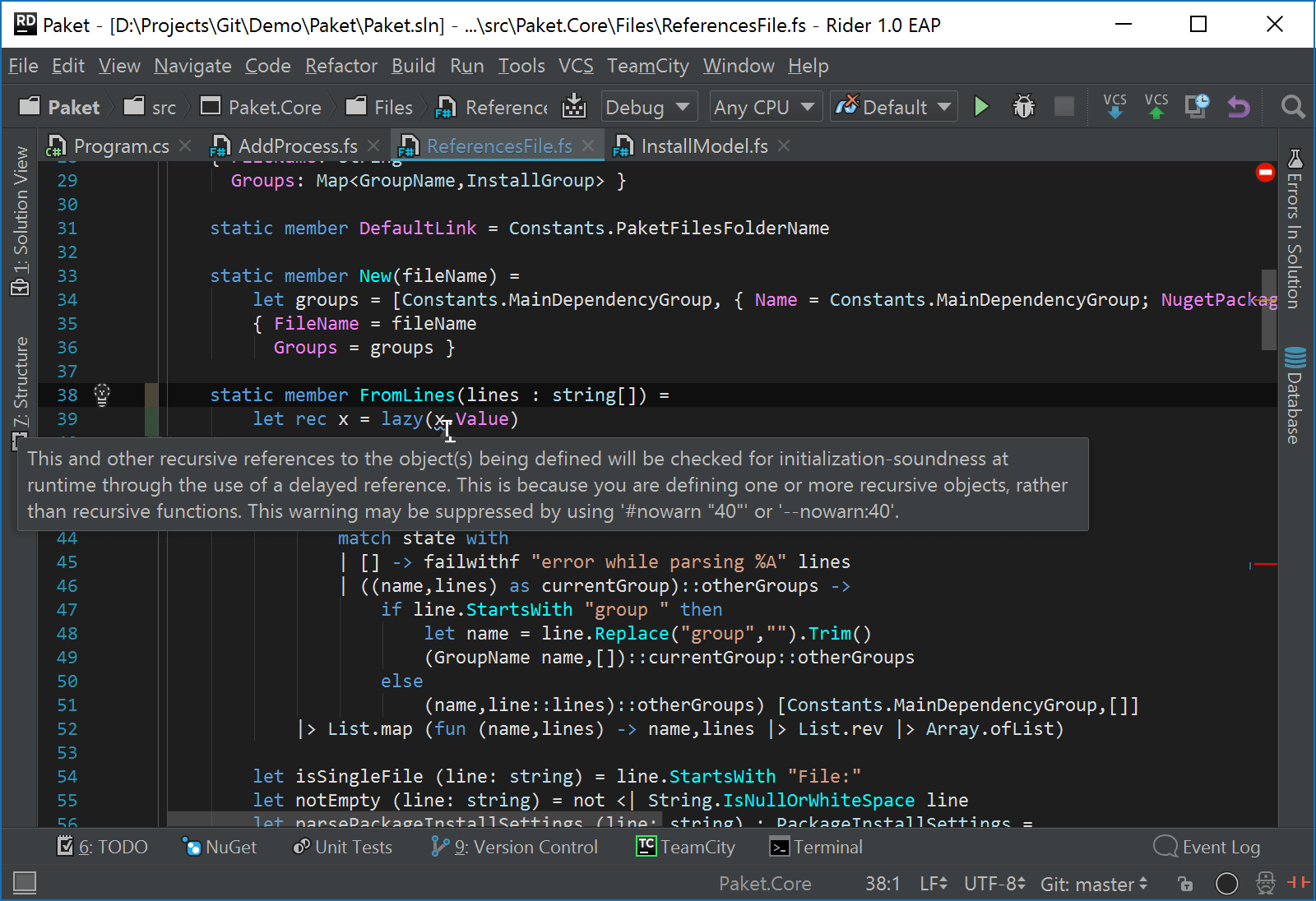Open search everywhere magnifier icon
This screenshot has height=901, width=1316.
(x=1292, y=107)
